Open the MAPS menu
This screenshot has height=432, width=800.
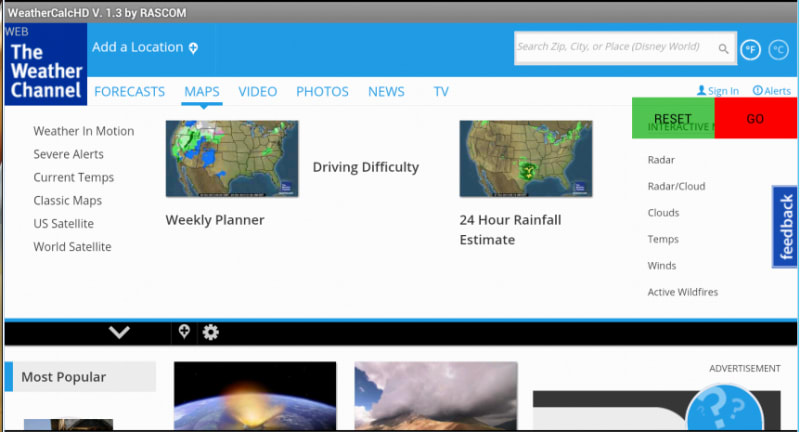tap(202, 92)
